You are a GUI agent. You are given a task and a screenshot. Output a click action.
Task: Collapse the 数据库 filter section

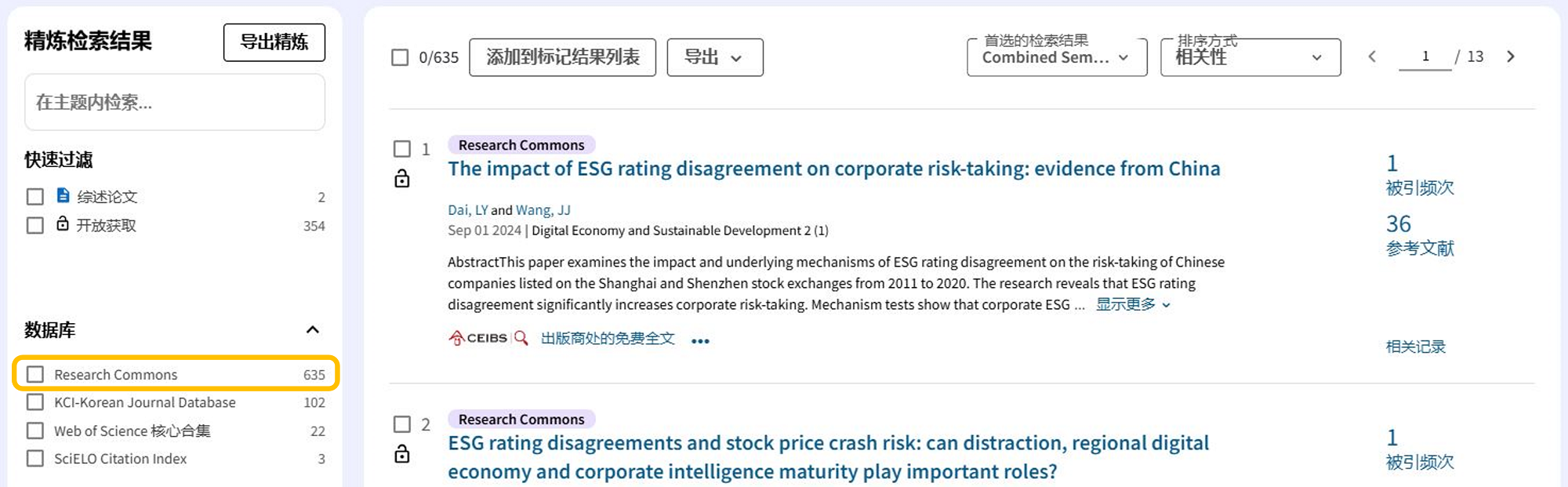click(312, 329)
